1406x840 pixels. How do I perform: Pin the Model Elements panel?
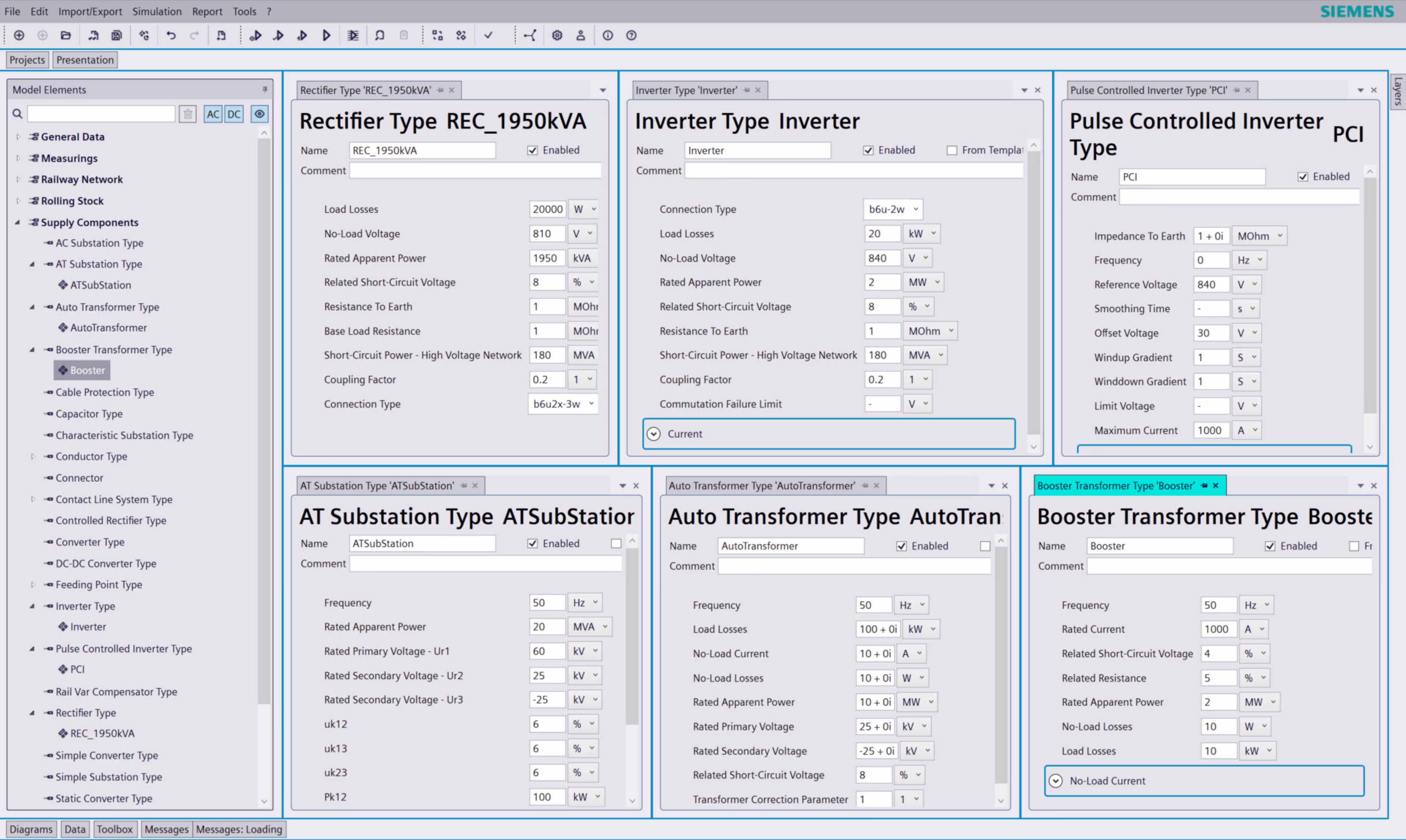pyautogui.click(x=264, y=89)
